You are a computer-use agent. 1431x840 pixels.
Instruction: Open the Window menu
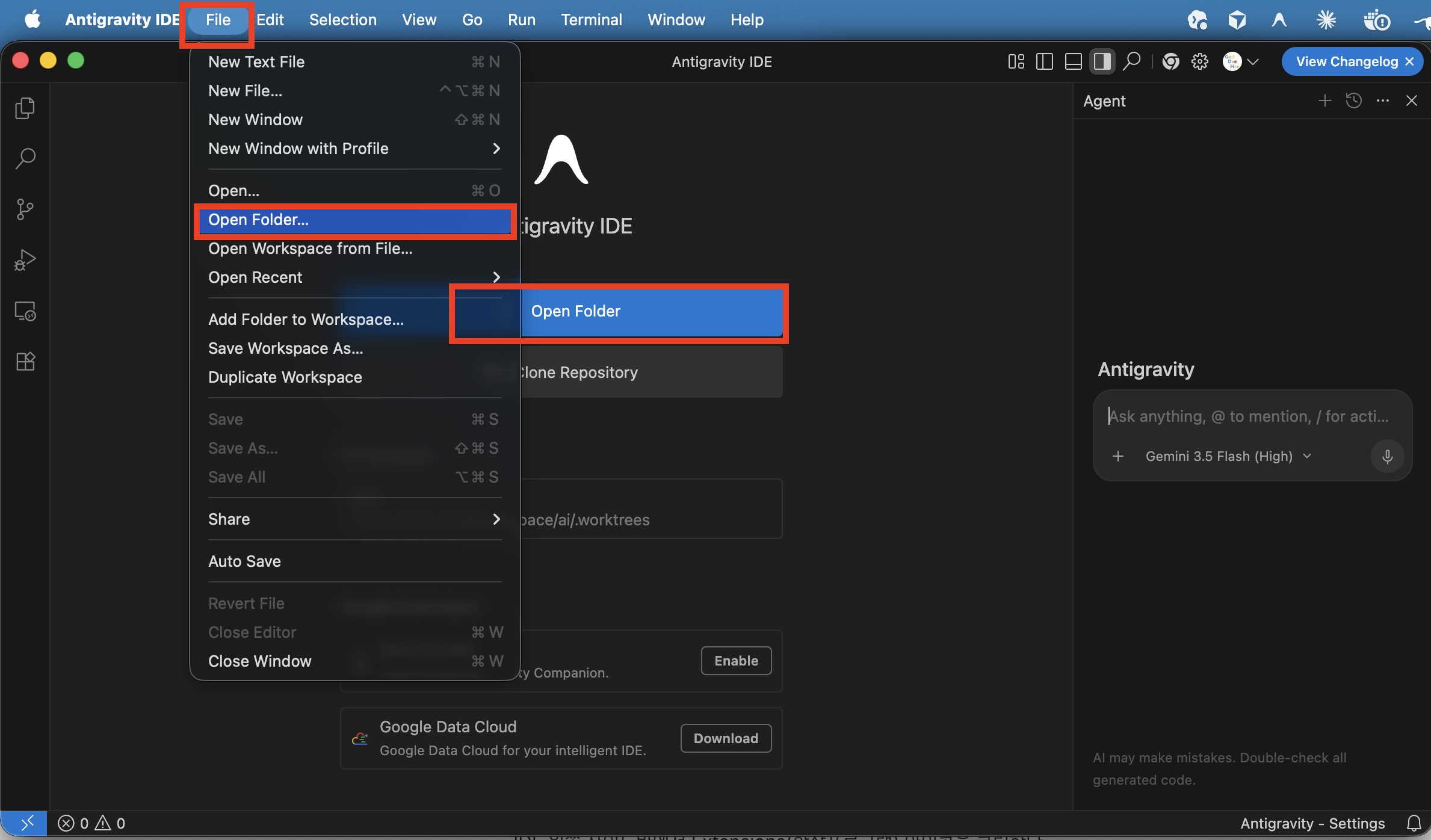[676, 20]
